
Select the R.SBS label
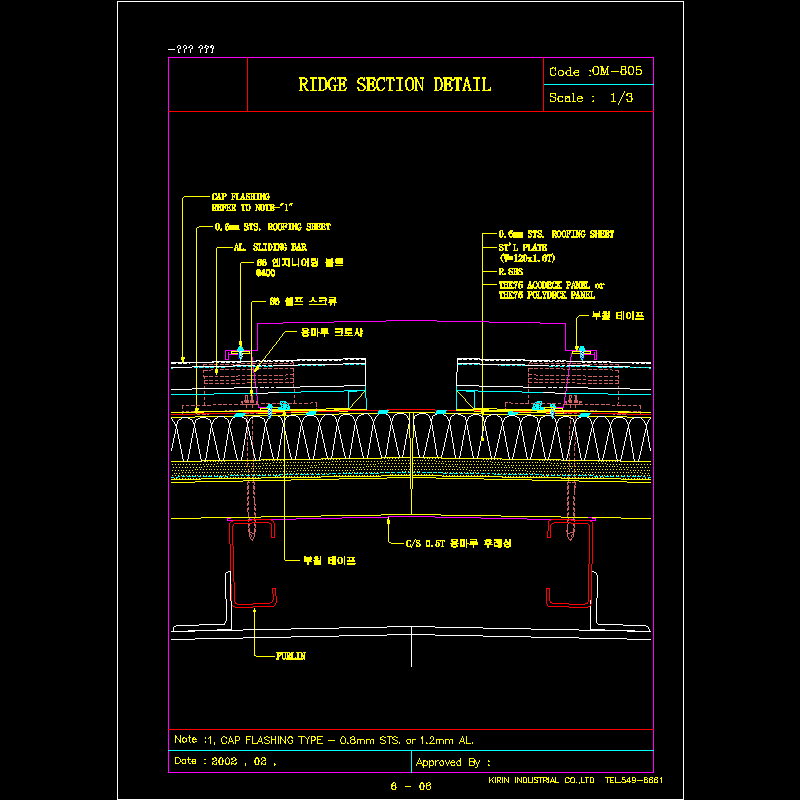511,271
